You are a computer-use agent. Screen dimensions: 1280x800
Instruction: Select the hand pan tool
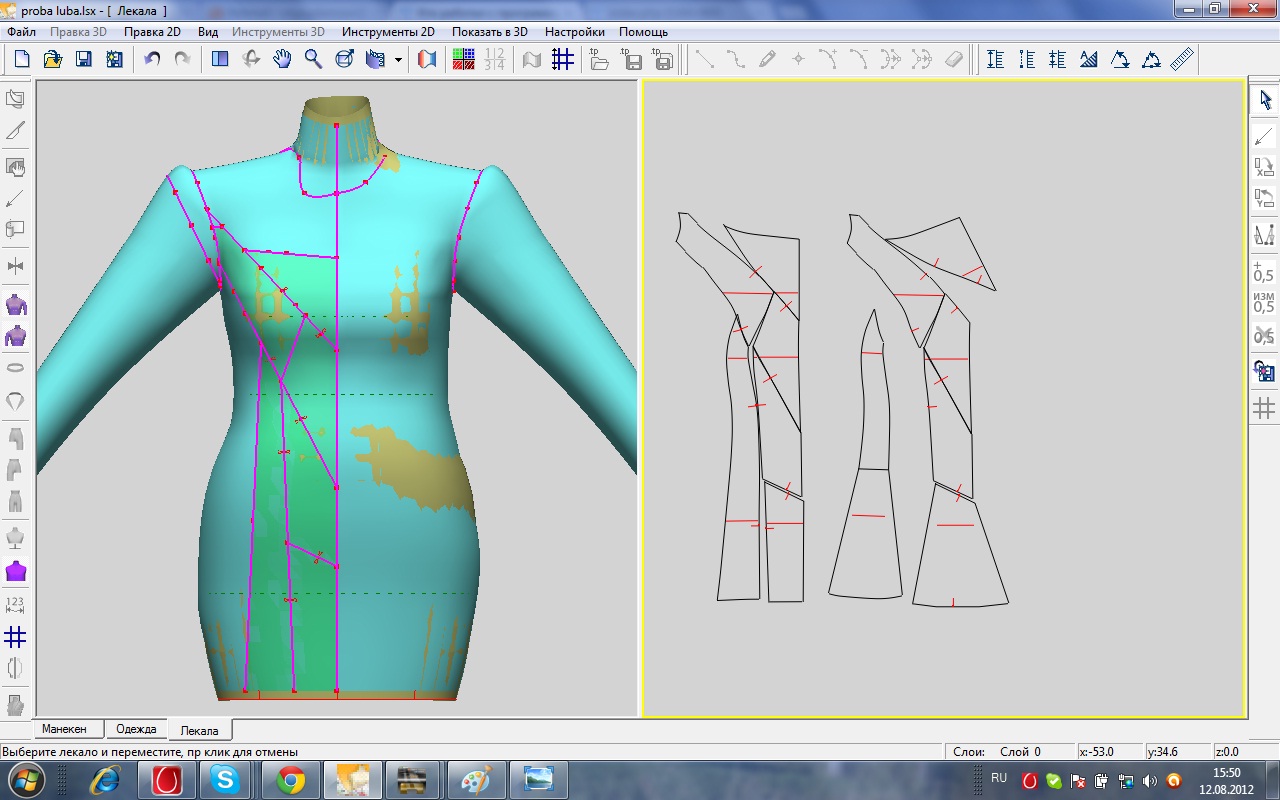pos(282,60)
